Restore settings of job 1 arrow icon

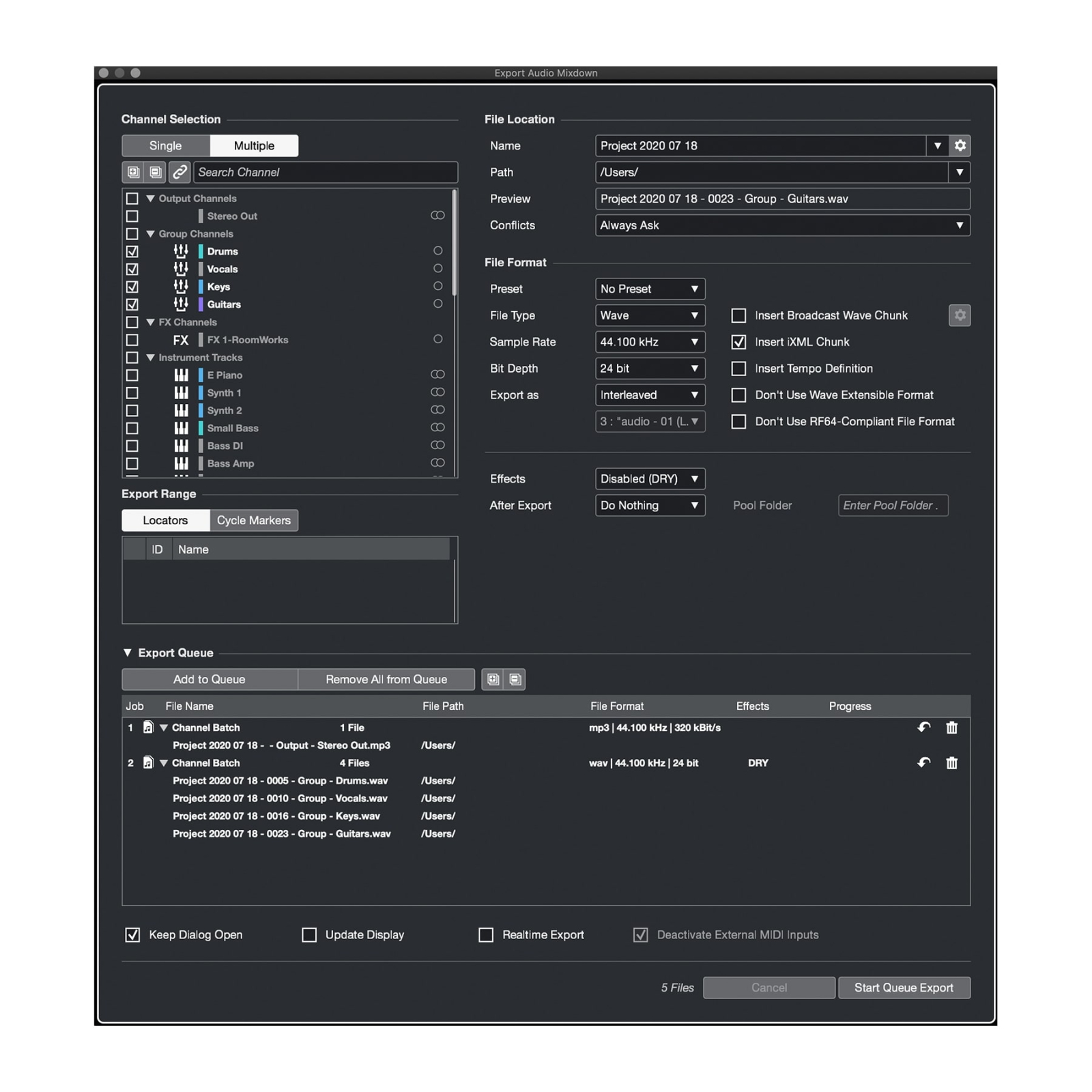pyautogui.click(x=923, y=728)
